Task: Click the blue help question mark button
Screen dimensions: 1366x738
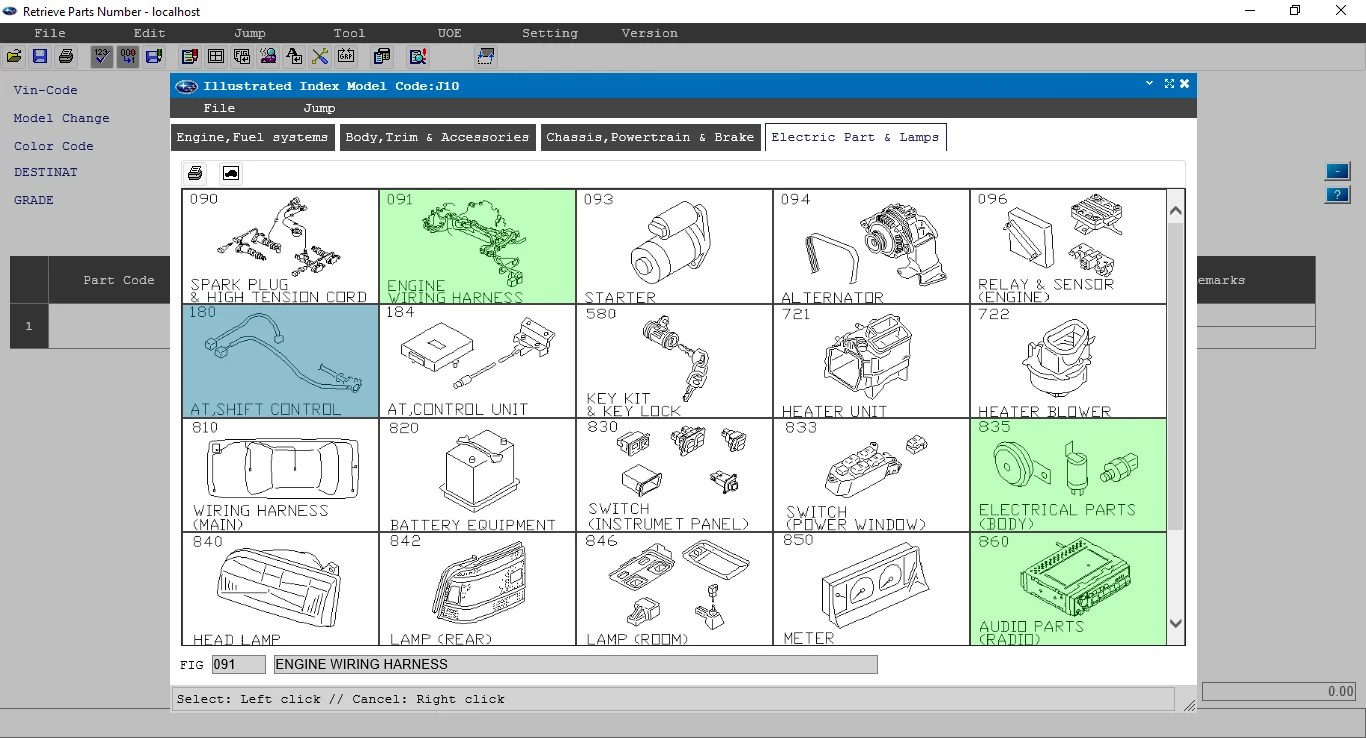Action: point(1337,195)
